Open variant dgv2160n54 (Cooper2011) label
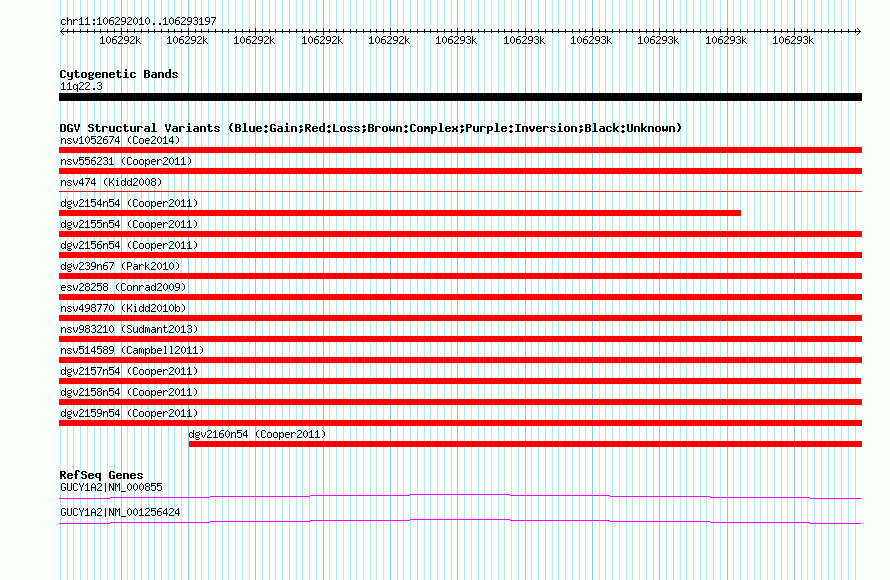This screenshot has width=890, height=580. [257, 434]
